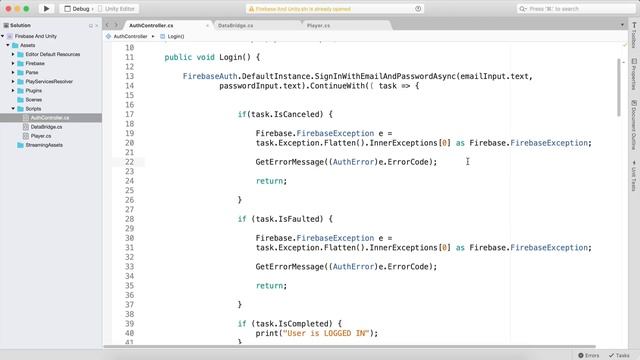Click the Firebase And Unity solution icon
Viewport: 640px width, 360px height.
(10, 36)
